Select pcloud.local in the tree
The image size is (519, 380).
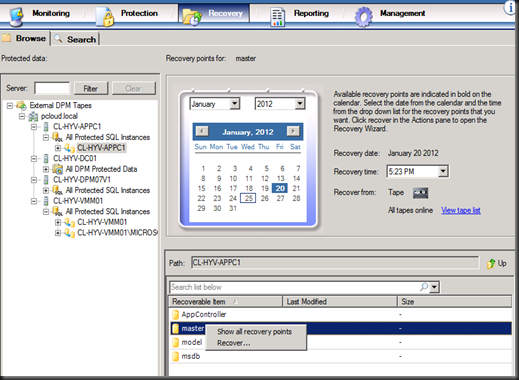pos(59,116)
